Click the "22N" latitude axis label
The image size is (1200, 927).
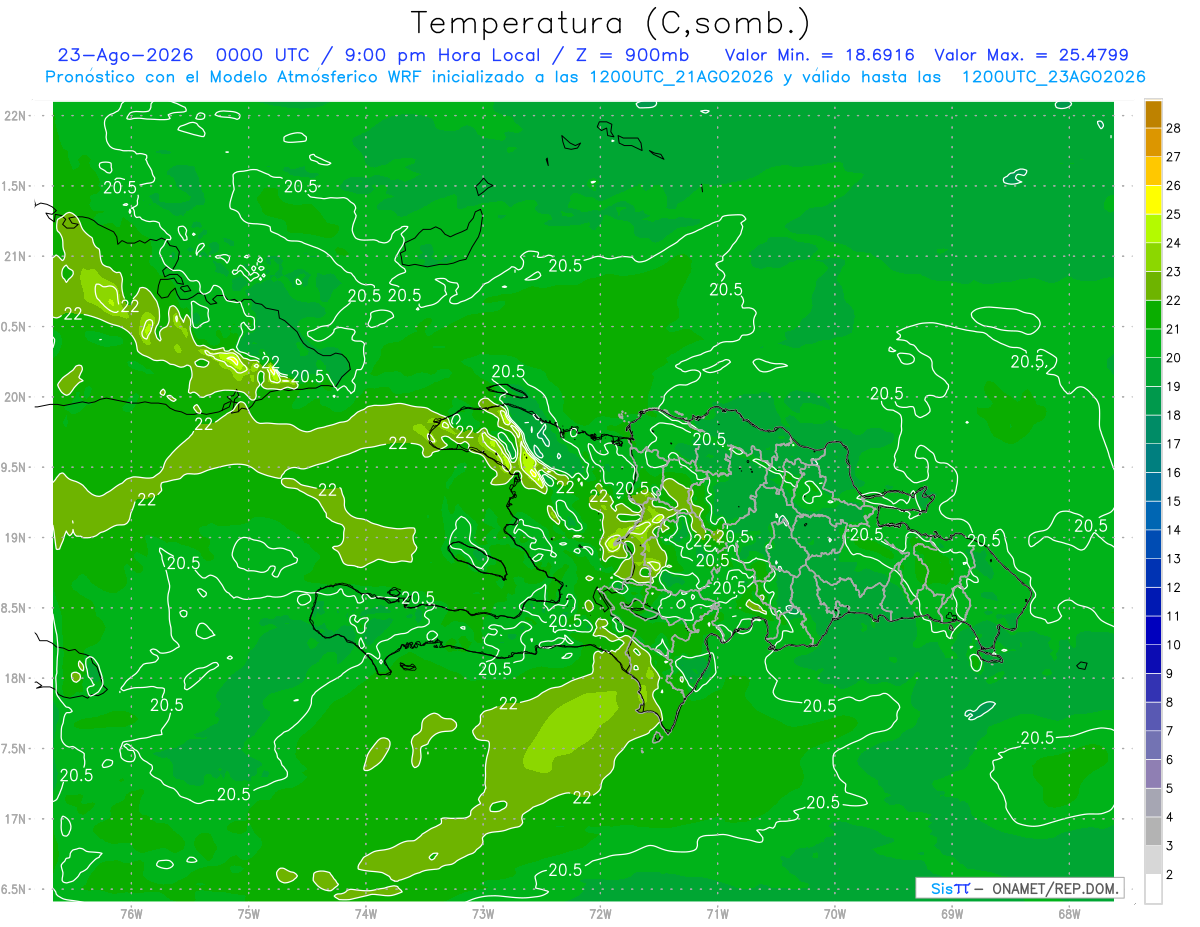(x=15, y=116)
